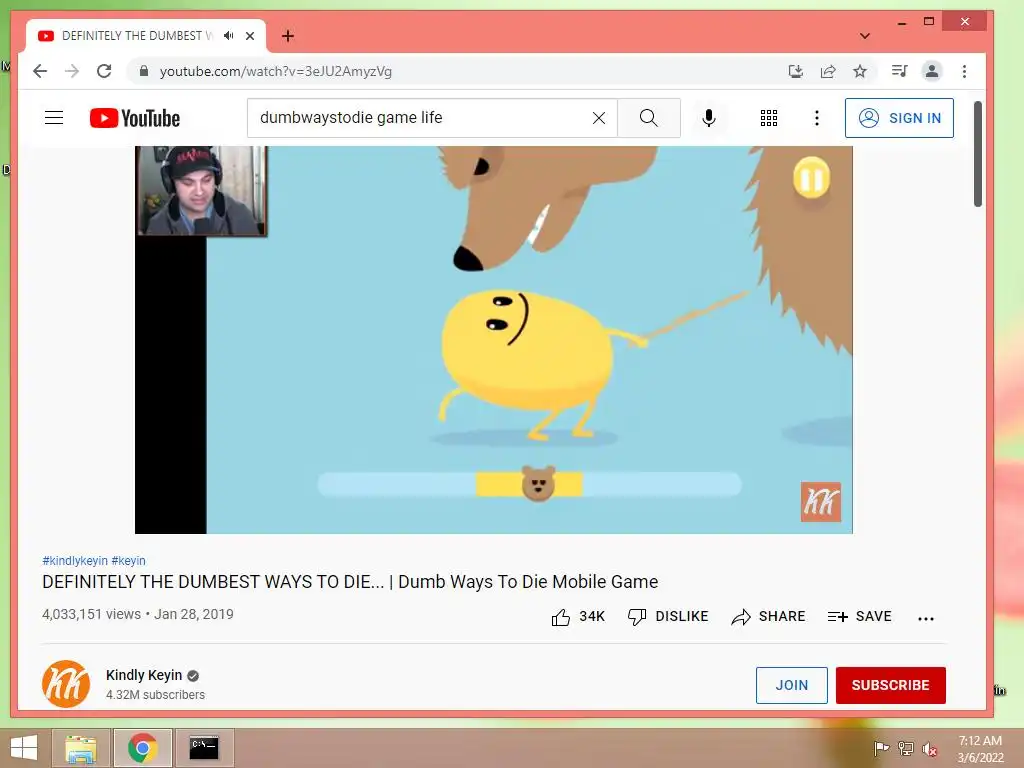Install app icon in address bar
1024x768 pixels.
pos(795,71)
